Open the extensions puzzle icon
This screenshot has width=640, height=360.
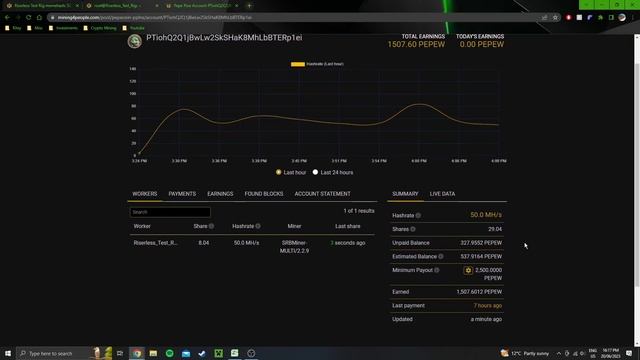pyautogui.click(x=600, y=18)
